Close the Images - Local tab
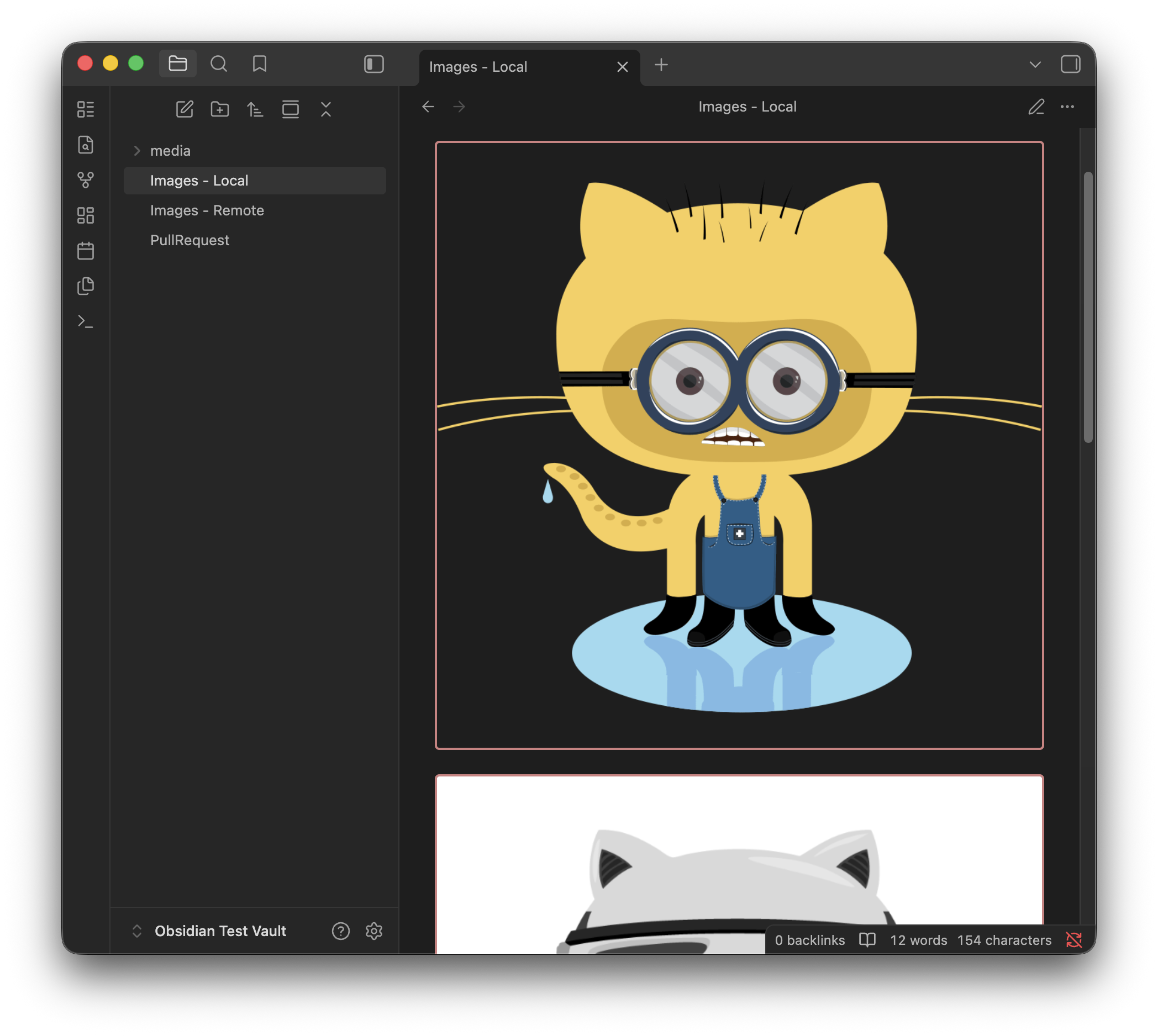This screenshot has width=1158, height=1036. point(623,67)
